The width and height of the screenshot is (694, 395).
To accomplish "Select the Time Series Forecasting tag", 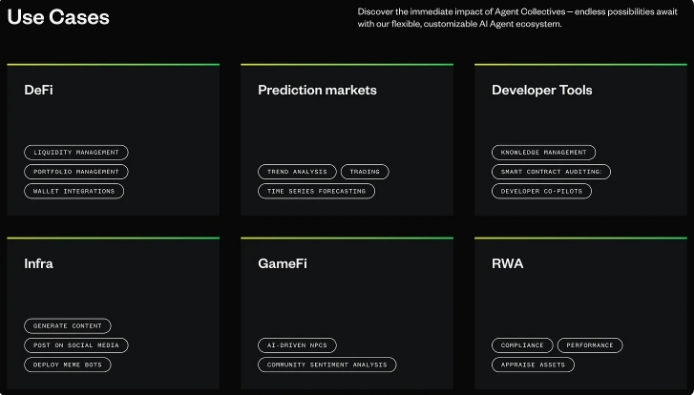I will click(316, 191).
